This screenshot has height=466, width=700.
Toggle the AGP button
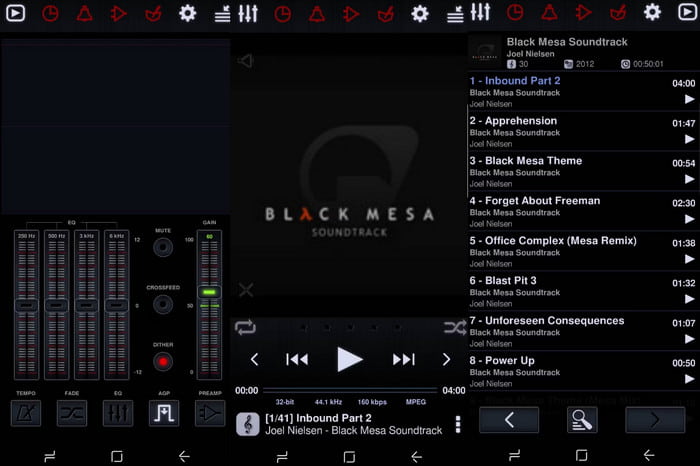pyautogui.click(x=164, y=413)
